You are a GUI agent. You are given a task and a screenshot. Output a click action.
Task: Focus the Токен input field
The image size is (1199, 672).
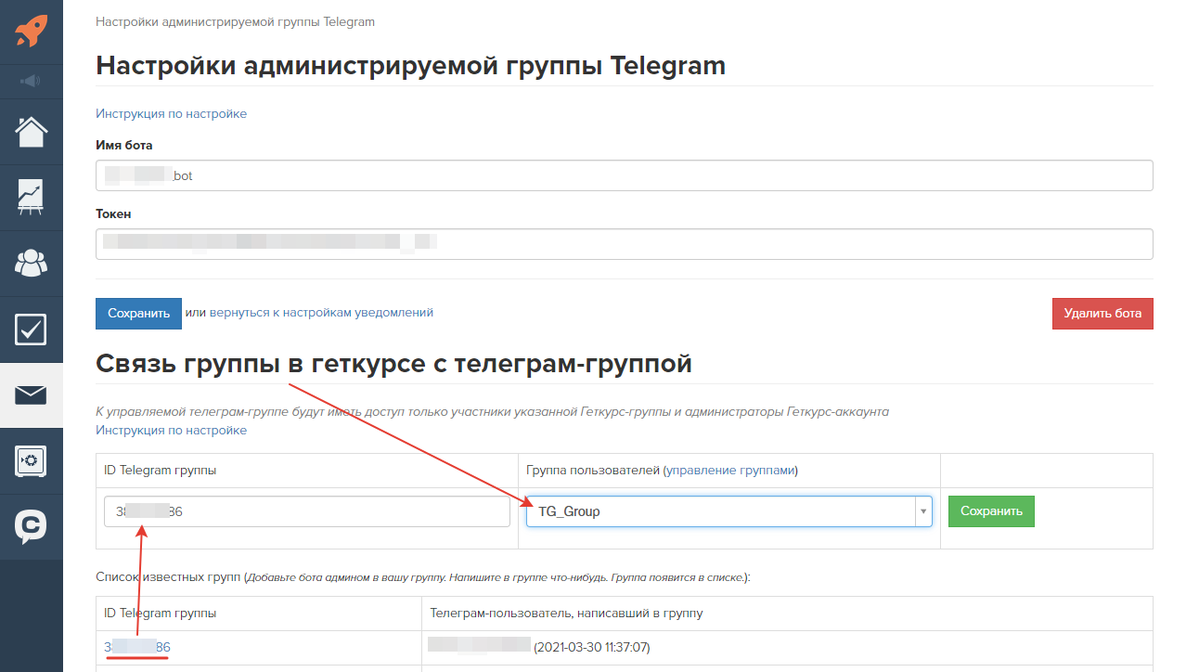(624, 244)
